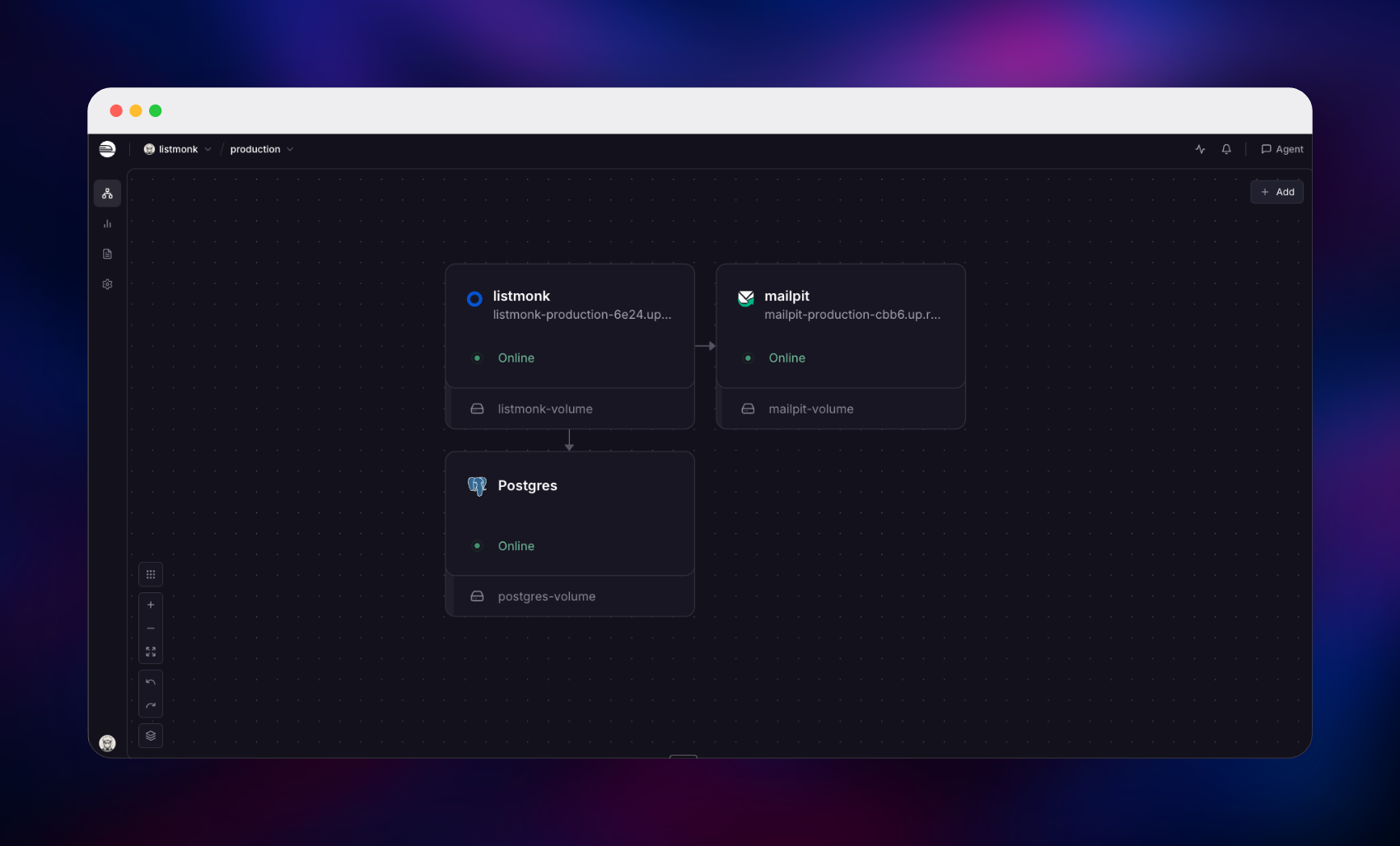The image size is (1400, 846).
Task: Open the postgres-volume row
Action: coord(570,596)
